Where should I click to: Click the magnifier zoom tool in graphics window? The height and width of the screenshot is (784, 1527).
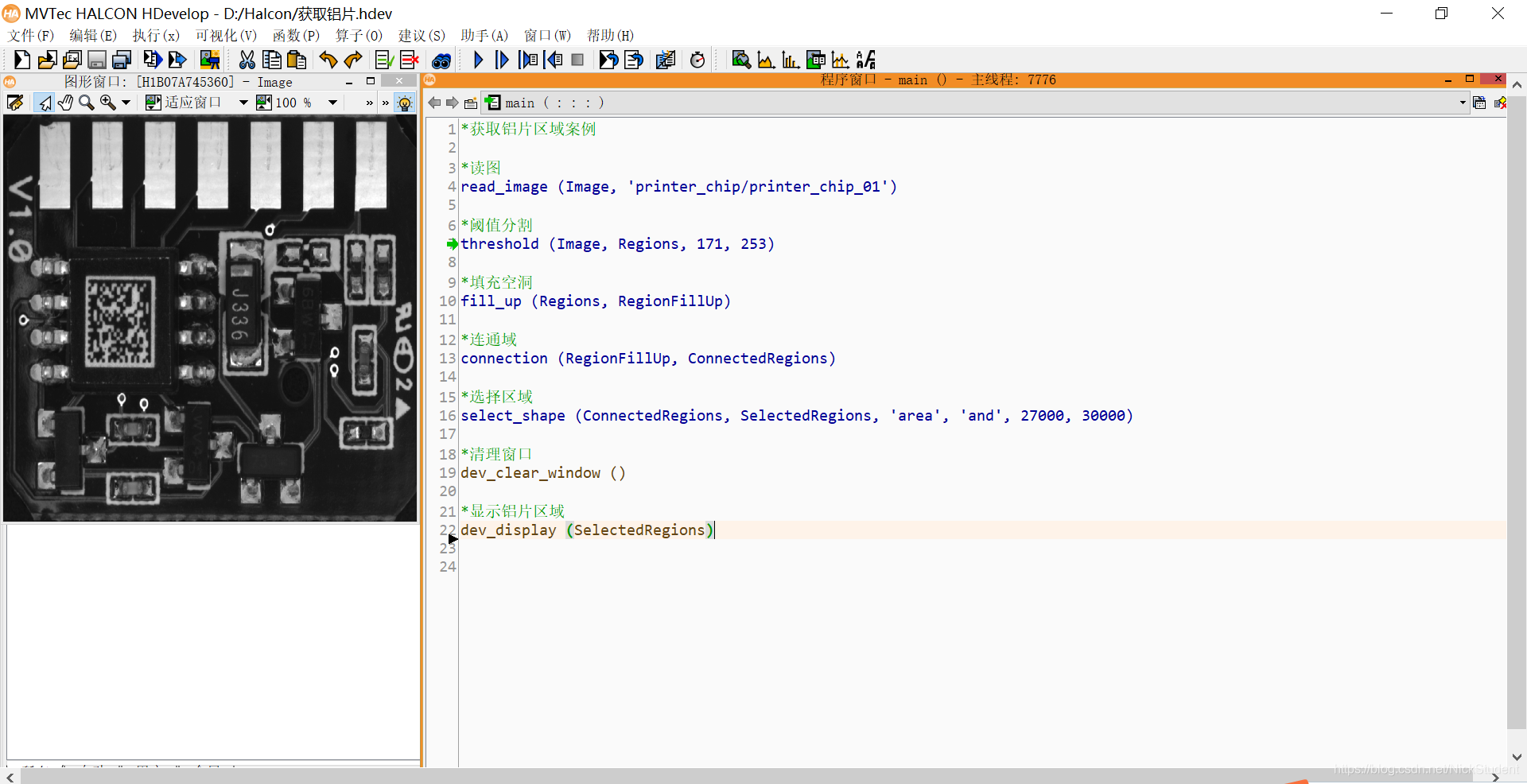87,103
